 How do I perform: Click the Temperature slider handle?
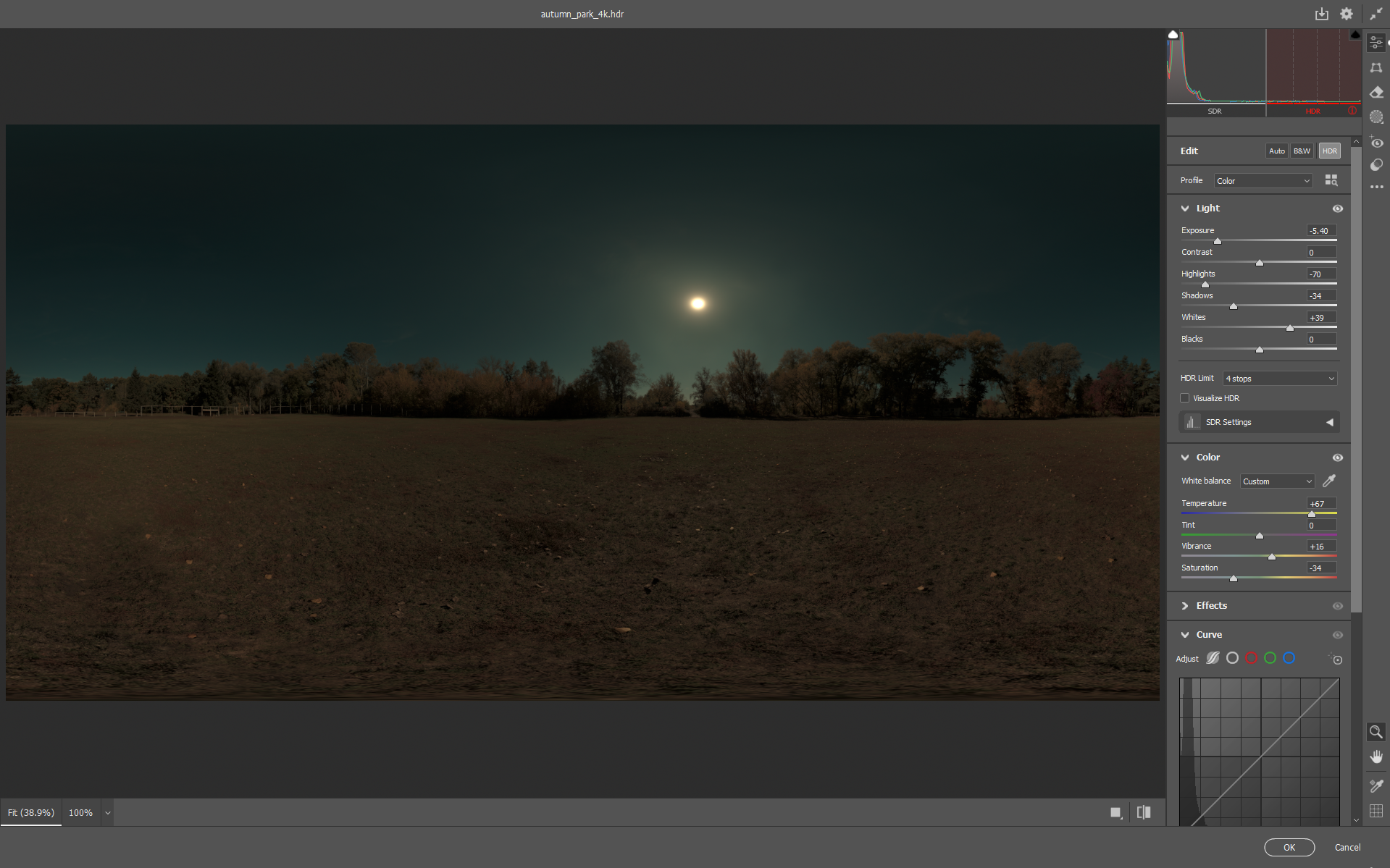coord(1312,514)
